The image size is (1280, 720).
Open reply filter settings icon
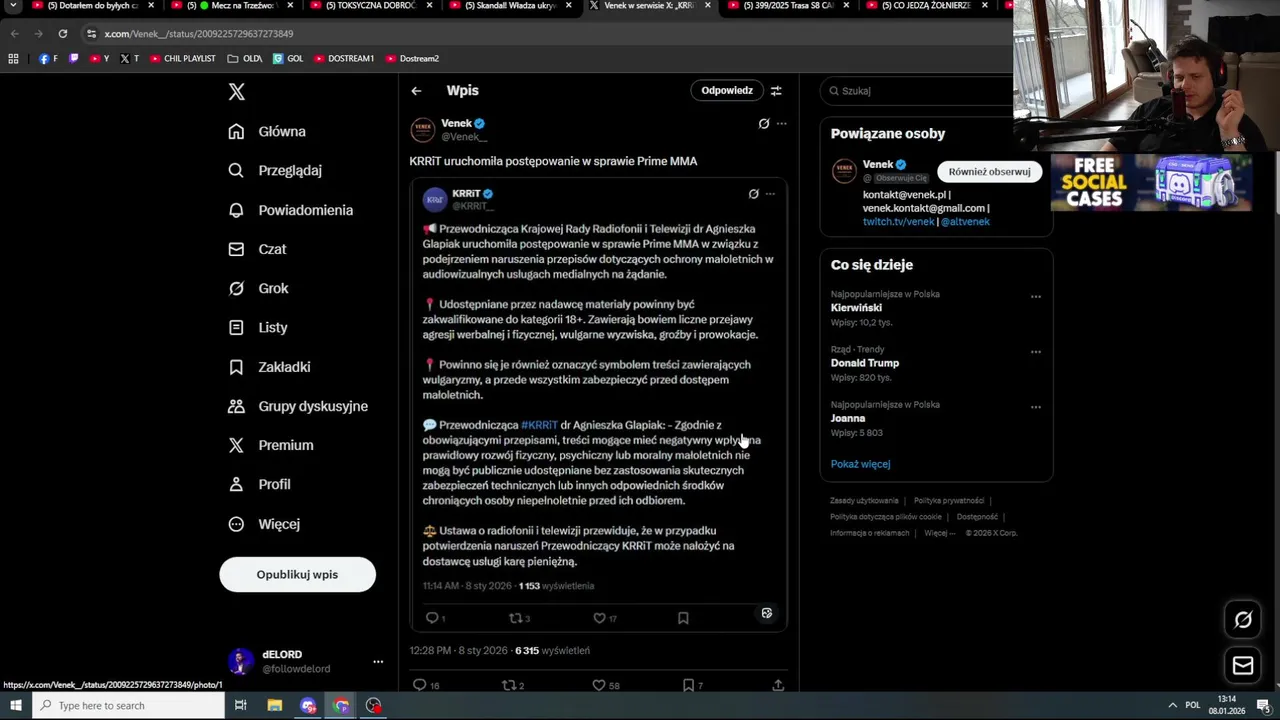(776, 91)
